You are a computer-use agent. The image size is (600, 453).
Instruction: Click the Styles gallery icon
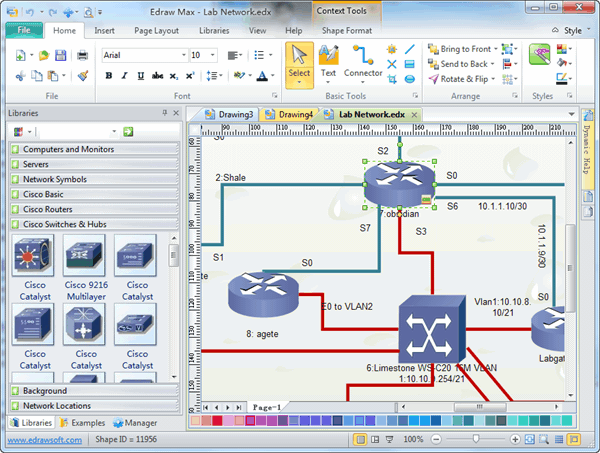point(539,54)
